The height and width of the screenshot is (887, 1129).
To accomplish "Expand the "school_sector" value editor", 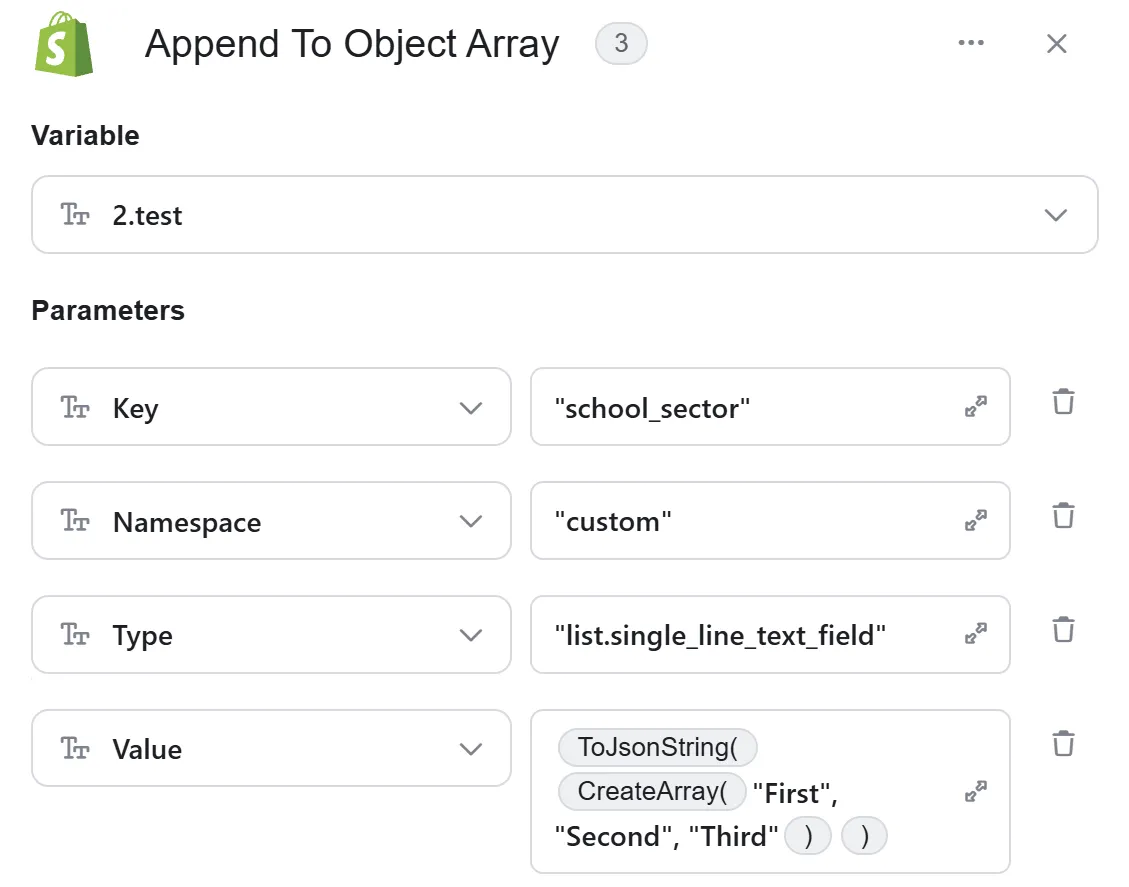I will [976, 407].
